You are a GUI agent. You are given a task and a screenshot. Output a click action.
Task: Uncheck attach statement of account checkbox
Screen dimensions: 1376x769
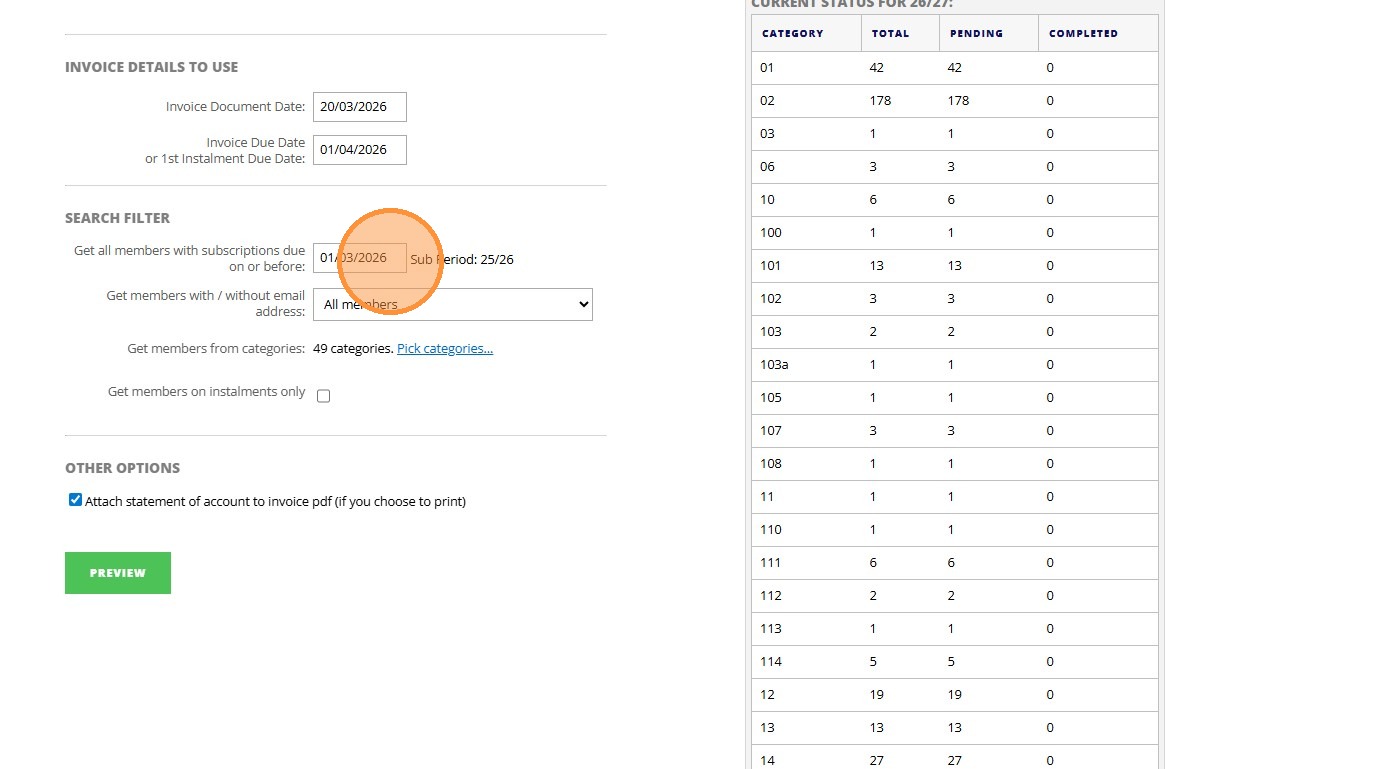75,500
